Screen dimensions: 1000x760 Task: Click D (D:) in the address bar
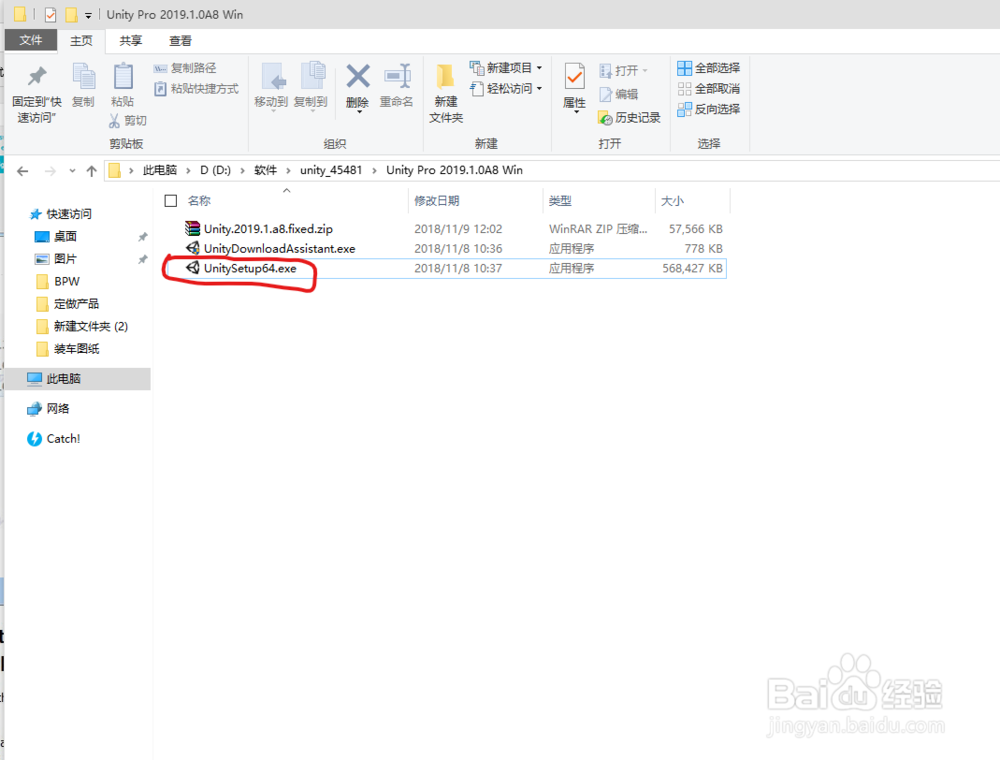[x=216, y=170]
